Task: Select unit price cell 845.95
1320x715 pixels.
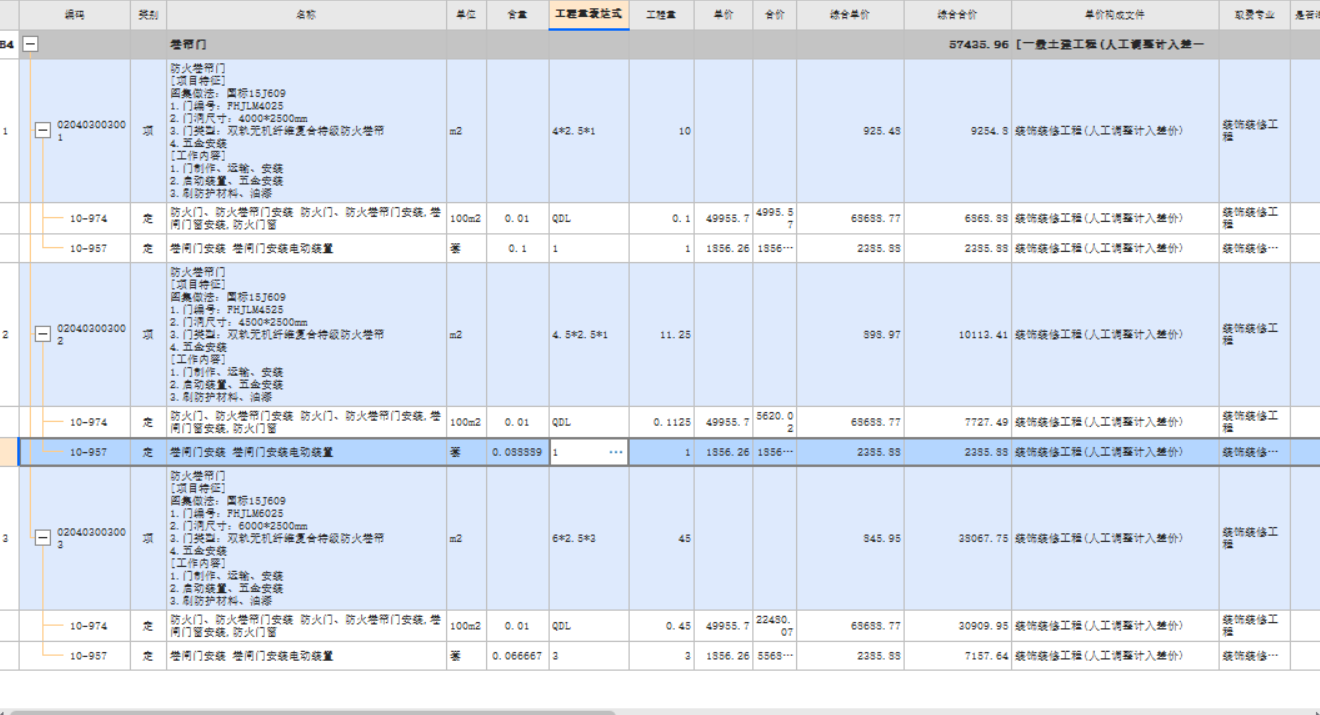Action: [x=850, y=539]
